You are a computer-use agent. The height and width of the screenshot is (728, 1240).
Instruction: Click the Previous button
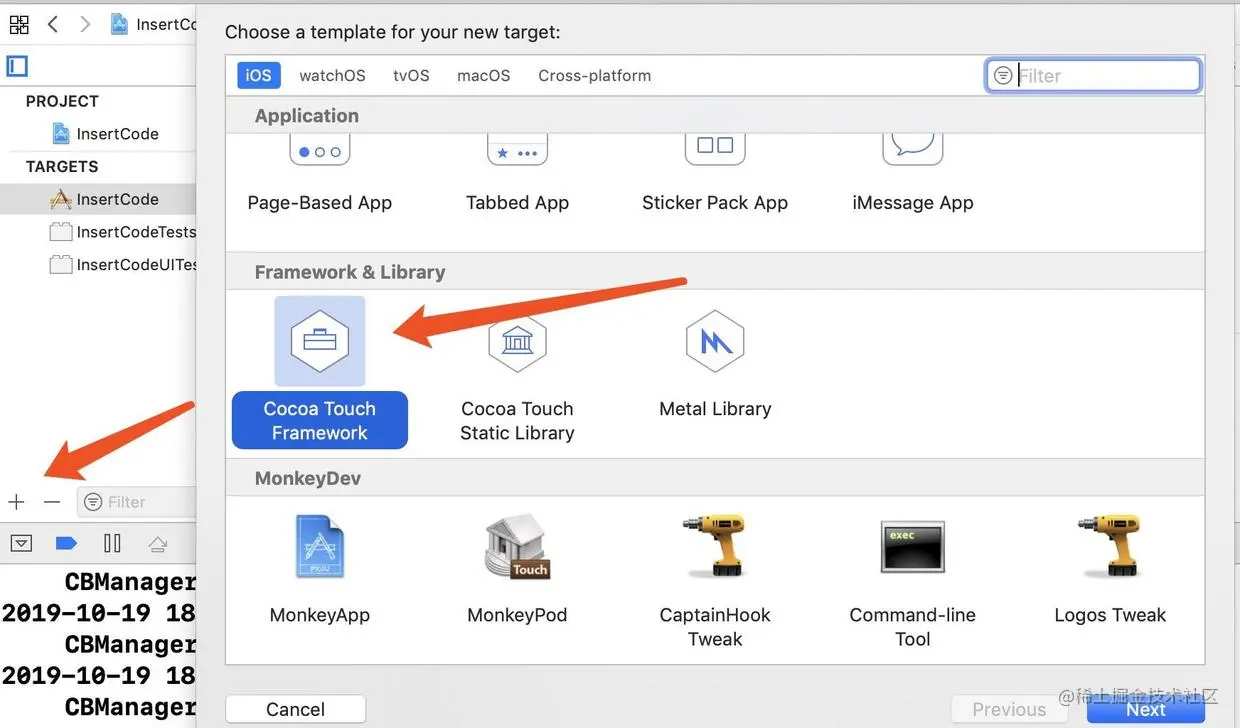click(1009, 709)
